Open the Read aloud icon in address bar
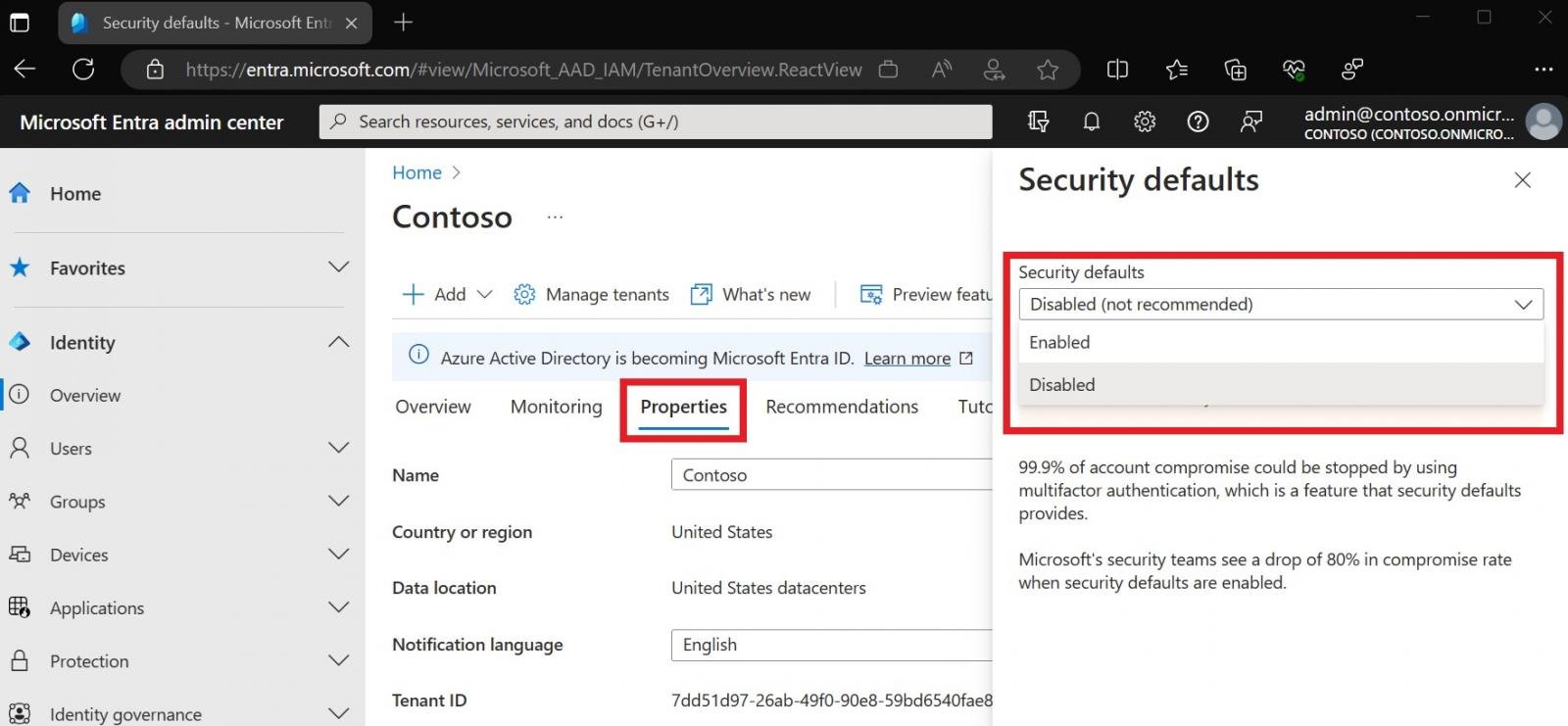This screenshot has width=1568, height=726. [x=941, y=70]
